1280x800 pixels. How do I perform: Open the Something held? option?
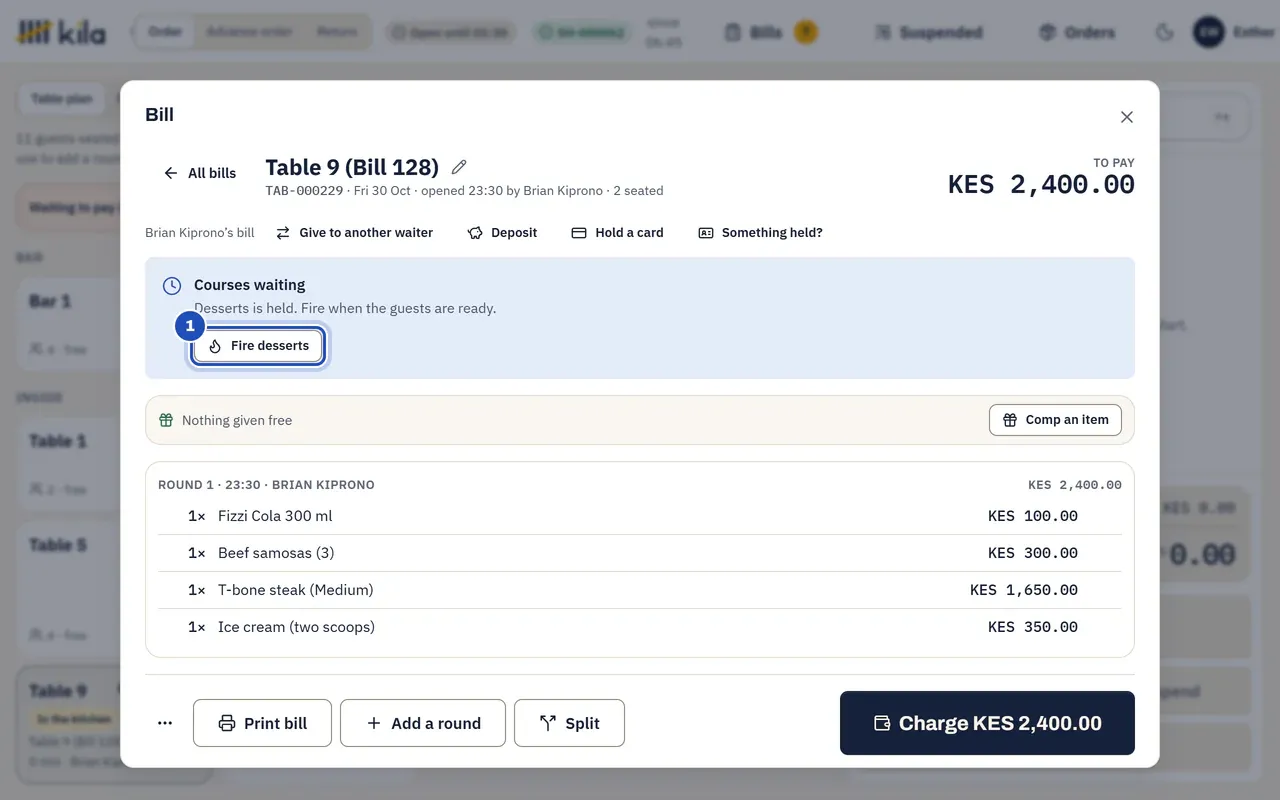760,233
